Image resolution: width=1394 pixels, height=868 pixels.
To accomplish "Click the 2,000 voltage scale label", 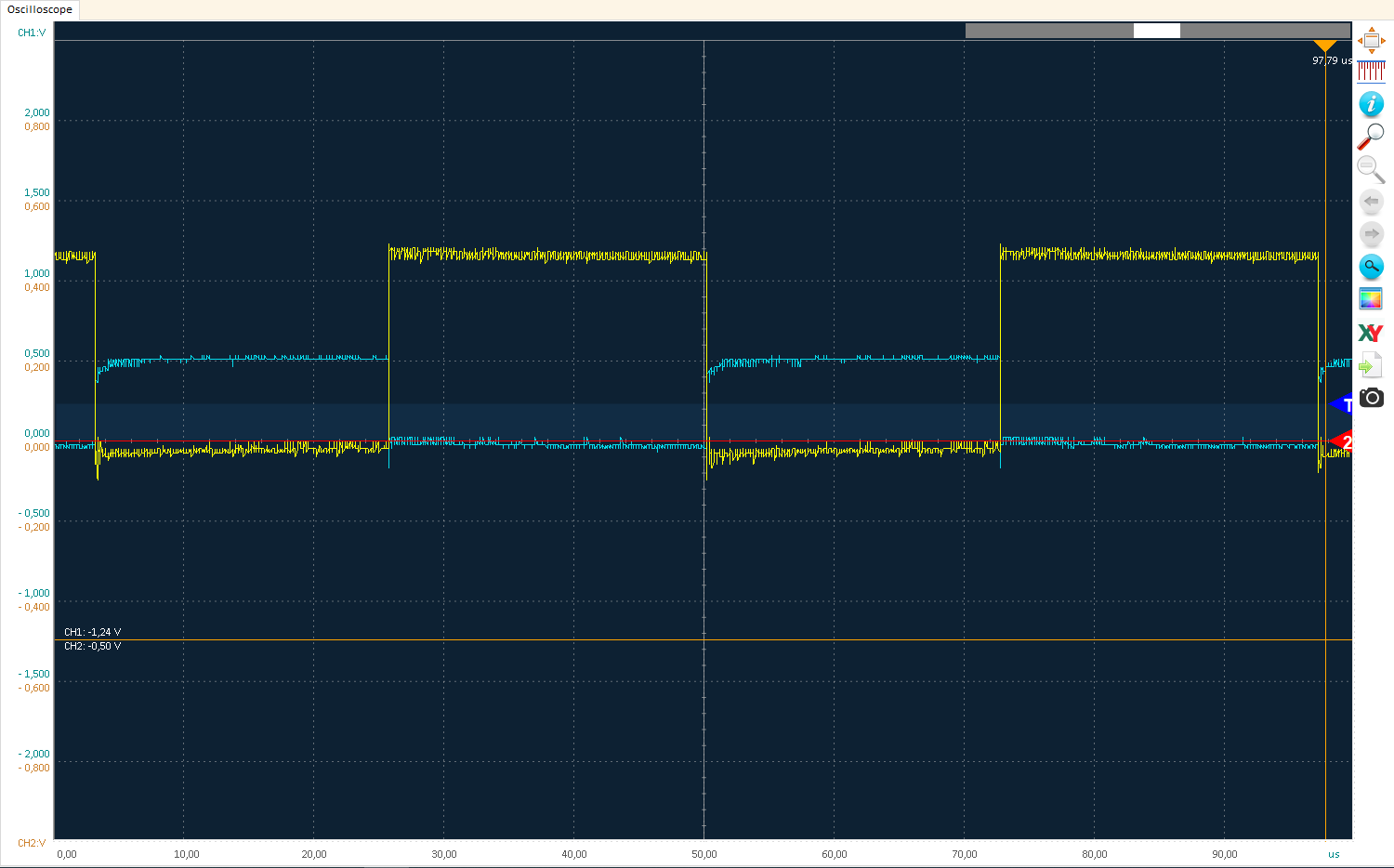I will coord(37,112).
